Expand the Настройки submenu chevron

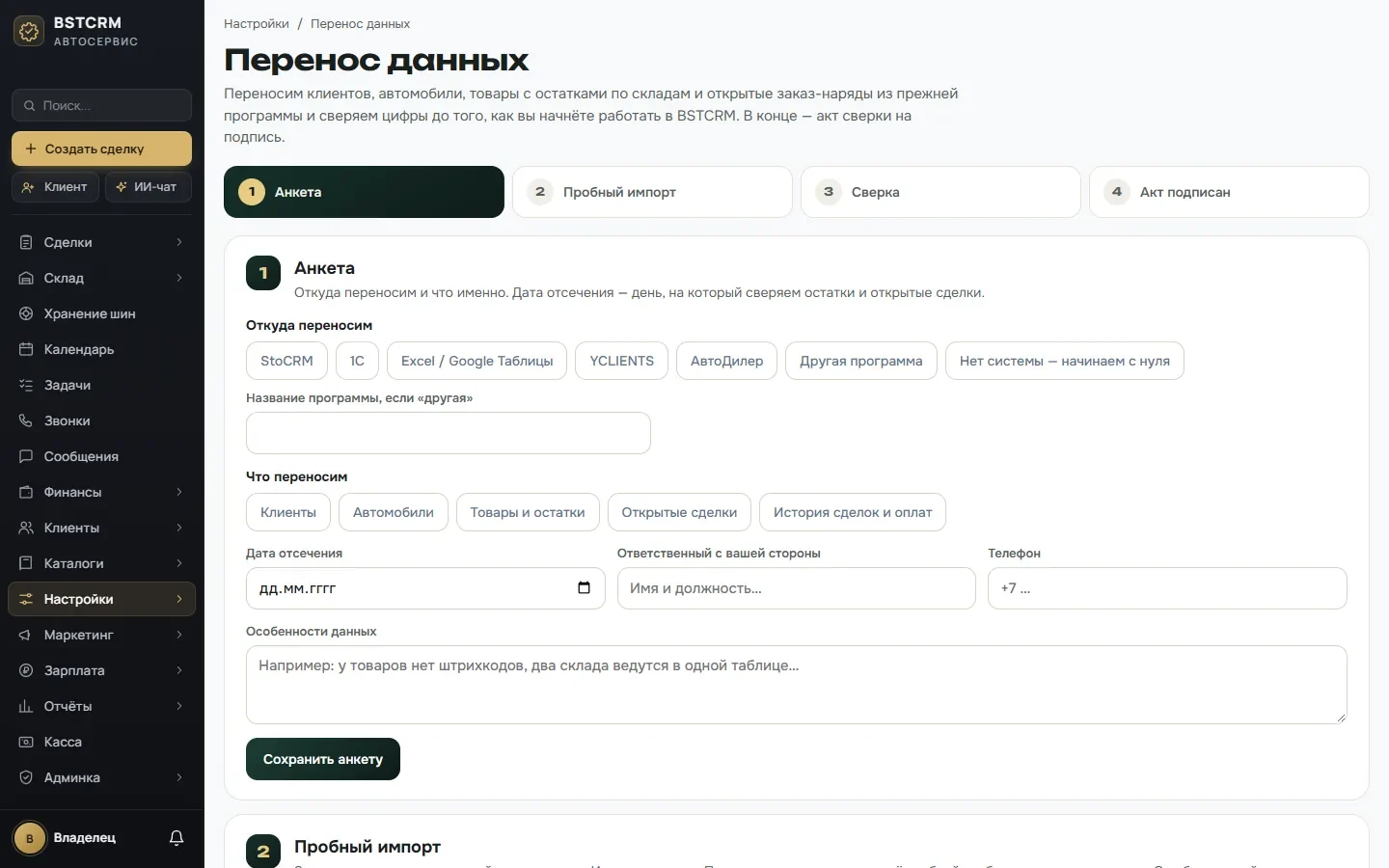click(x=179, y=599)
